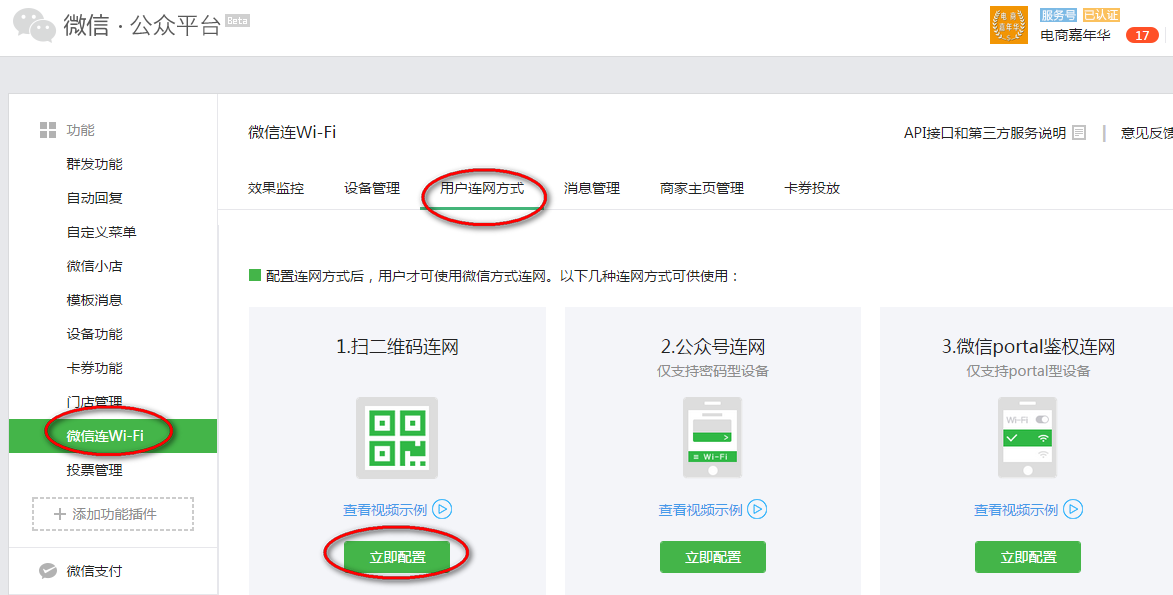Click the 功能 sidebar section header
Screen dimensions: 1173x595
(80, 130)
